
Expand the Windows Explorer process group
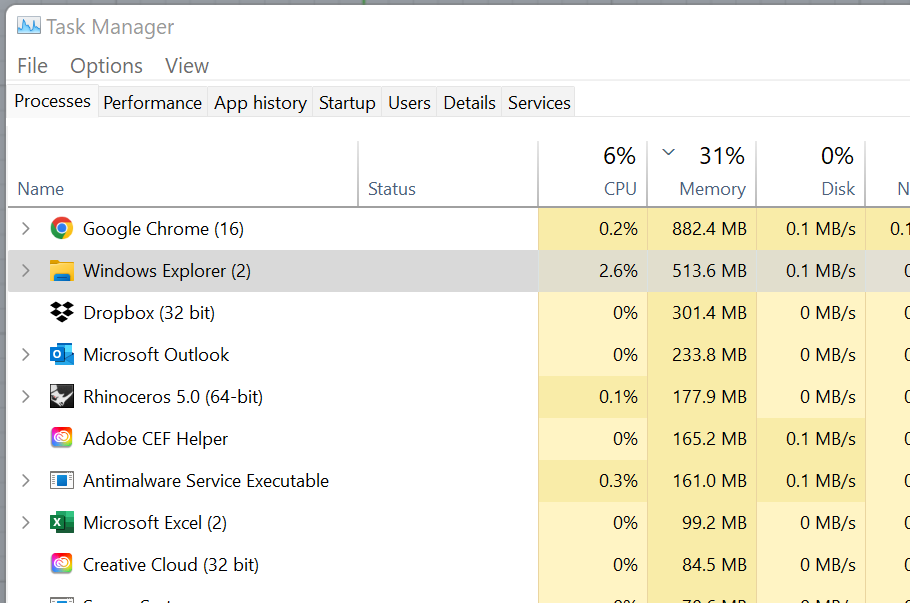point(26,270)
